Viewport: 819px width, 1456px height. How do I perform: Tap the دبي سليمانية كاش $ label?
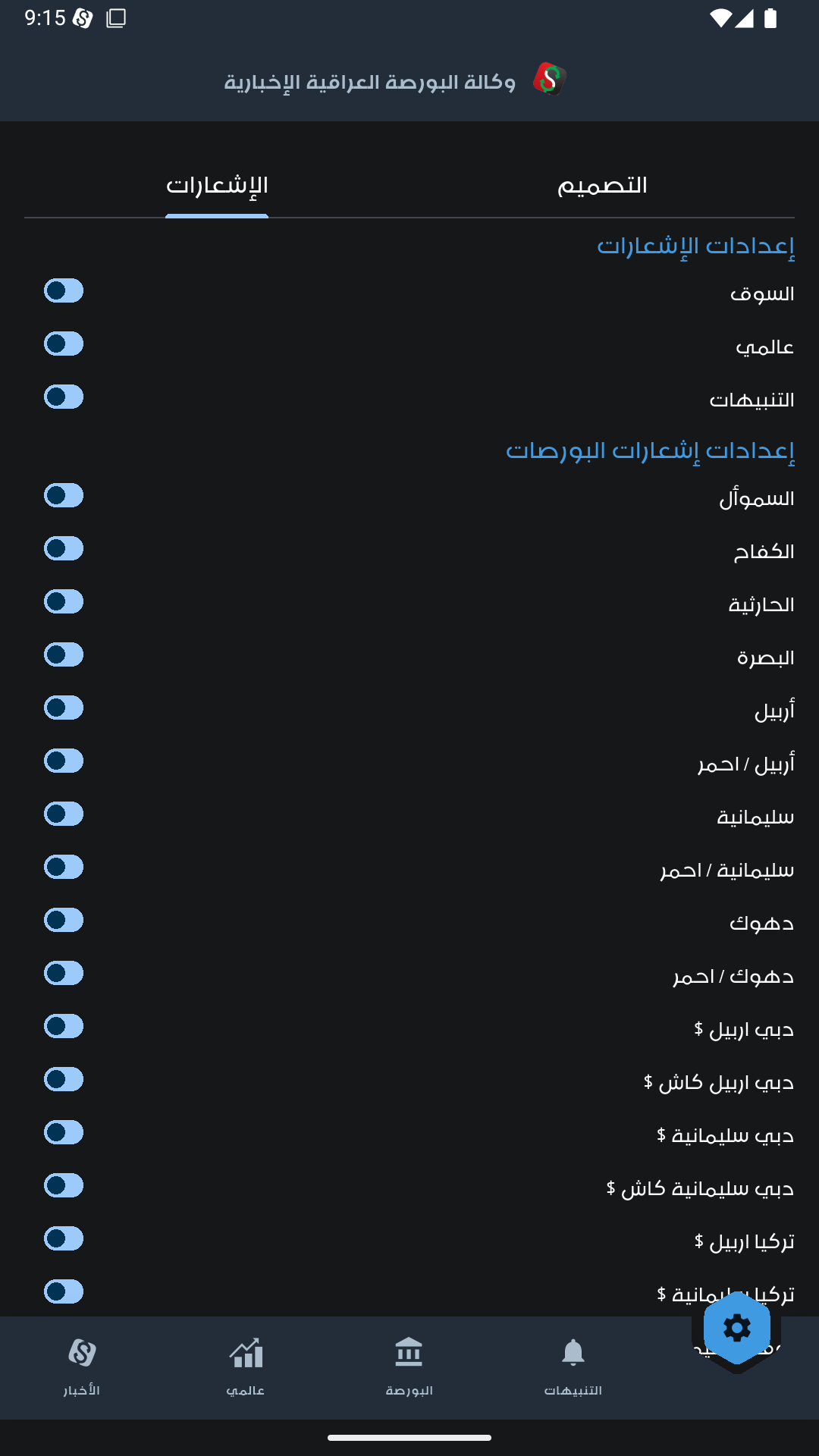pos(700,1188)
